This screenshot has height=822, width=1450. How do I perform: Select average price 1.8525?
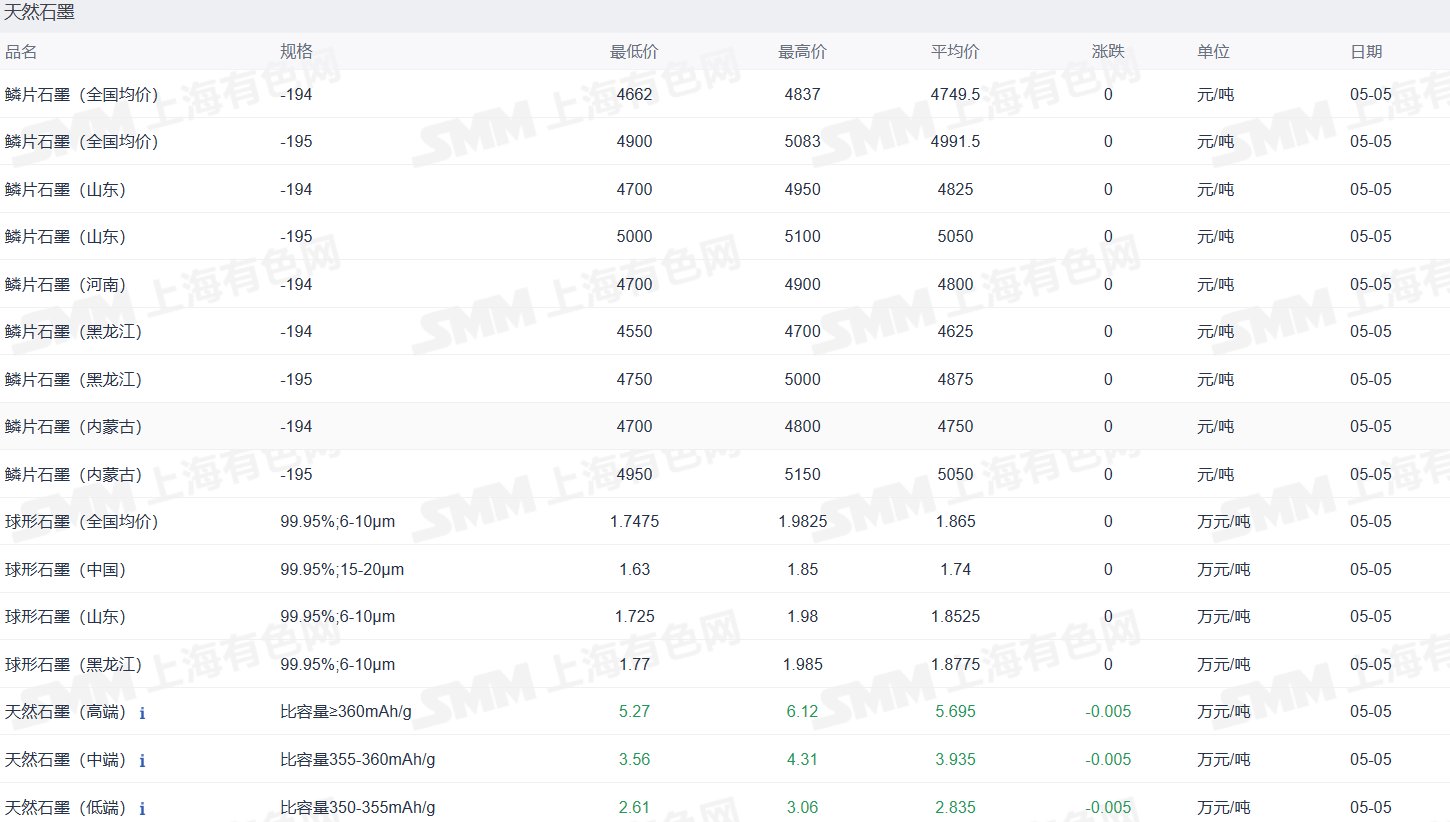(x=955, y=616)
